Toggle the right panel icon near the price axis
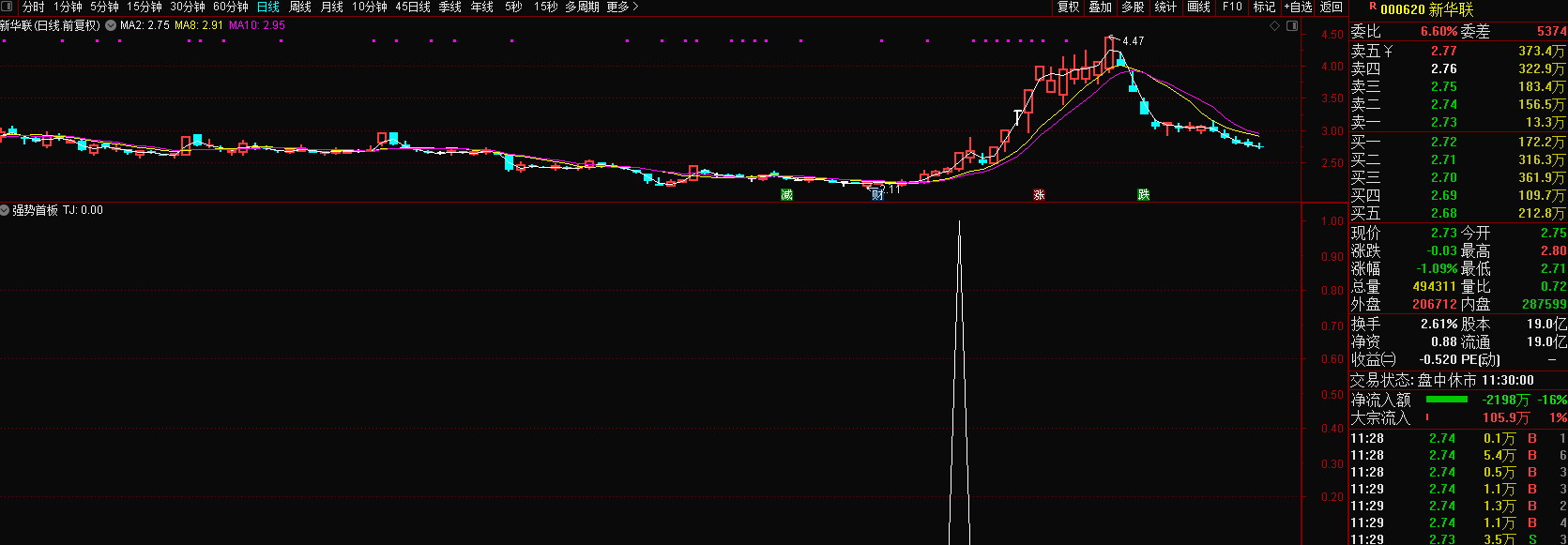 click(1292, 26)
